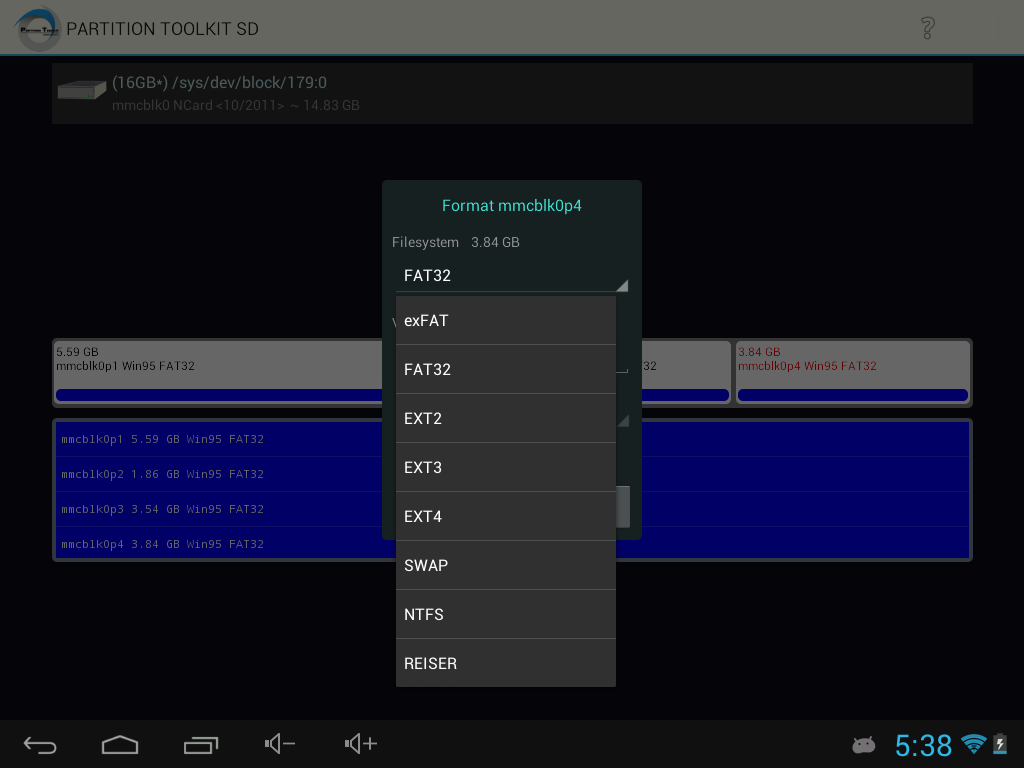Select REISER filesystem option
This screenshot has height=768, width=1024.
[x=505, y=664]
